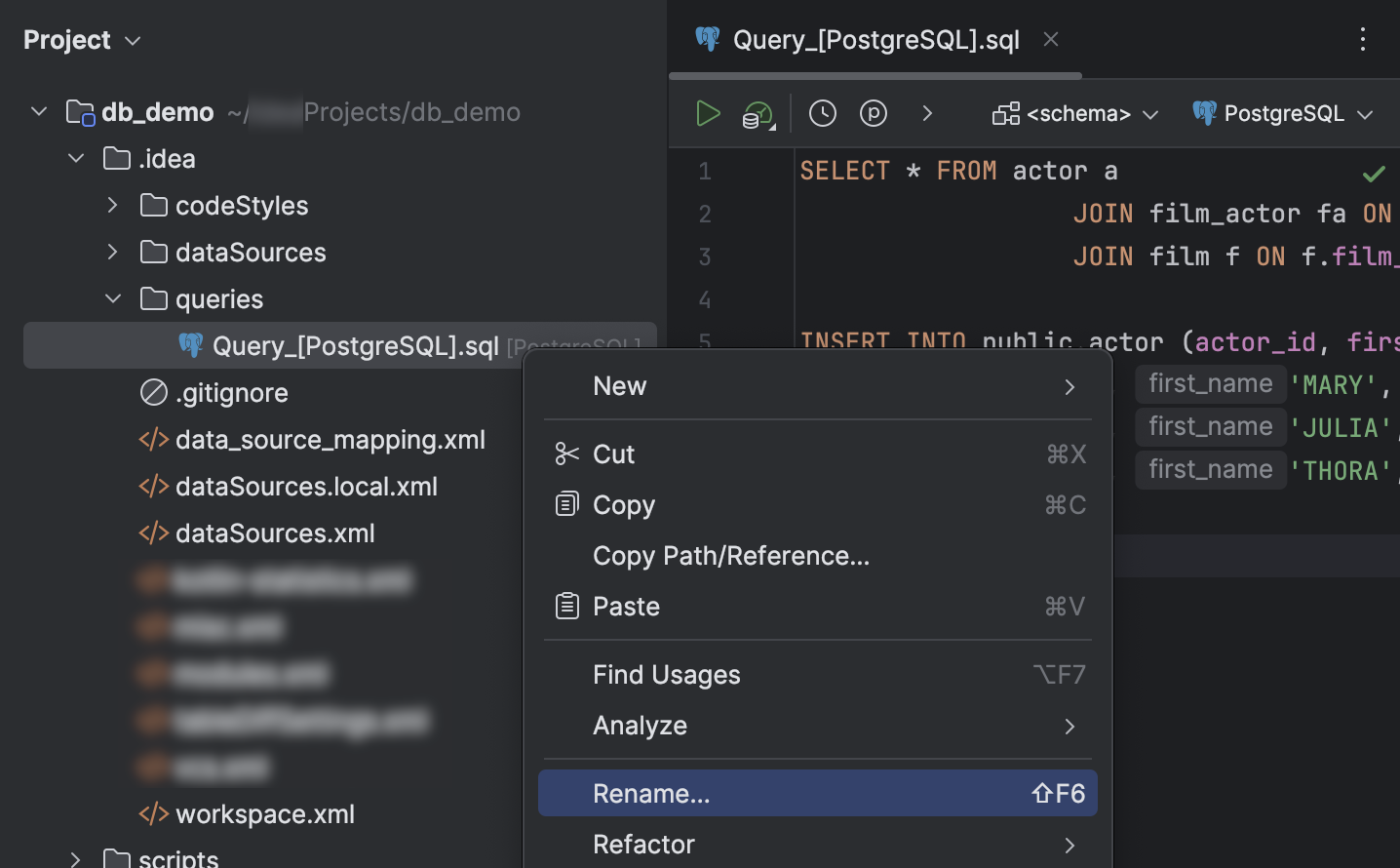Show hidden toolbar actions via the chevron icon
This screenshot has height=868, width=1400.
[927, 113]
